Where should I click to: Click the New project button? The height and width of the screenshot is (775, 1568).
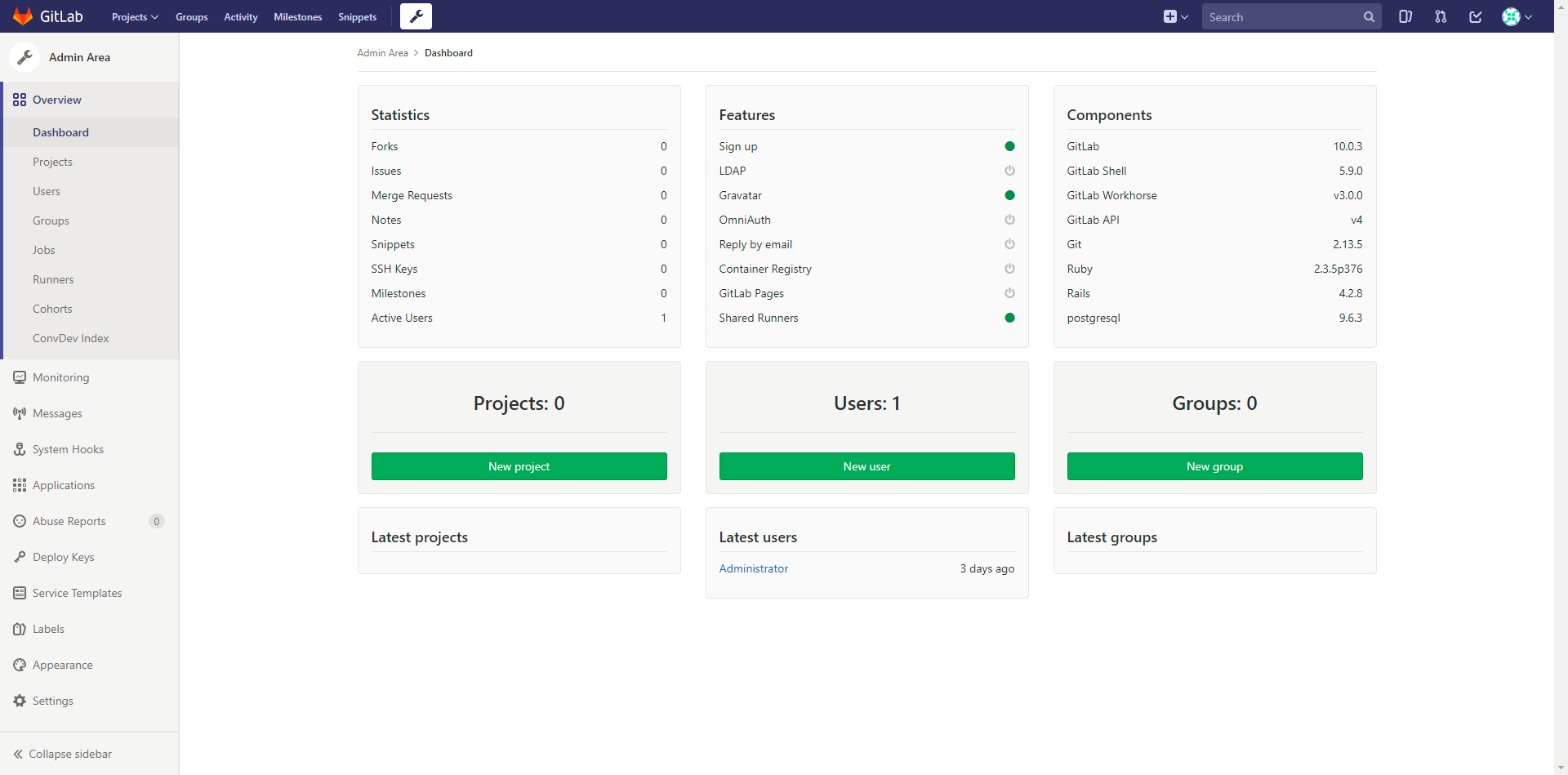[519, 466]
